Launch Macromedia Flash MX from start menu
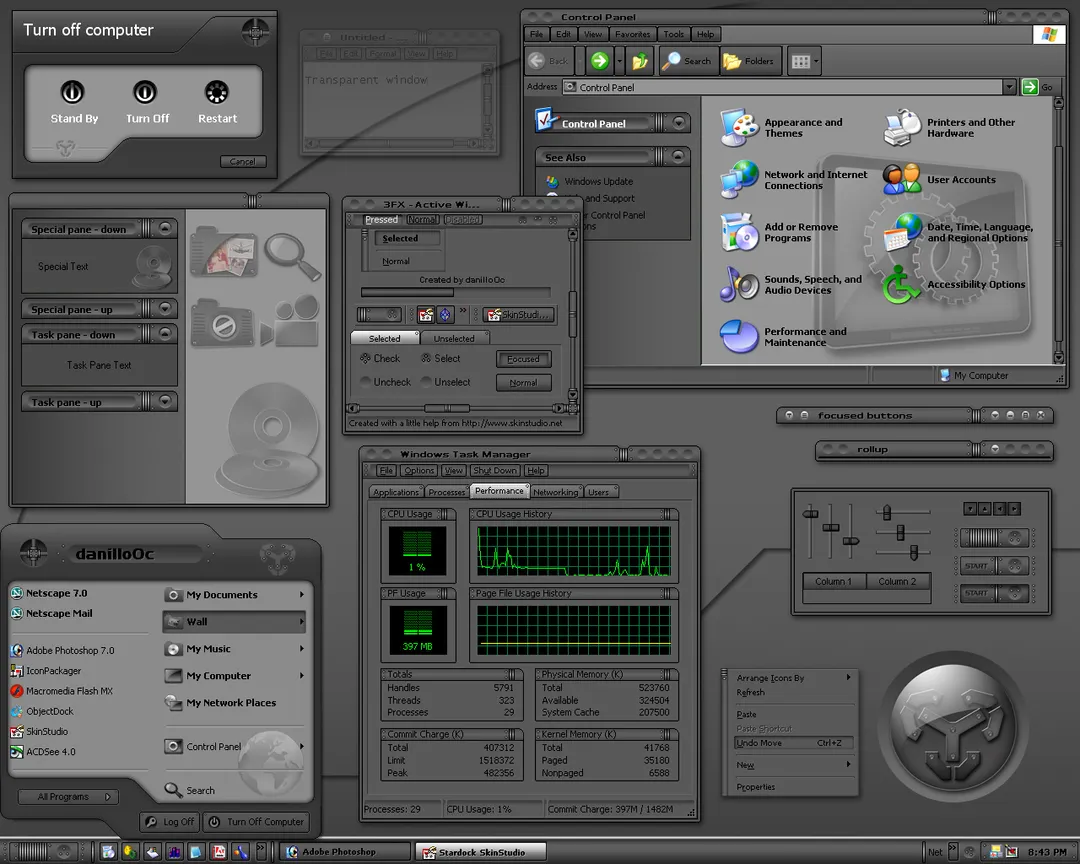Image resolution: width=1080 pixels, height=864 pixels. [62, 691]
